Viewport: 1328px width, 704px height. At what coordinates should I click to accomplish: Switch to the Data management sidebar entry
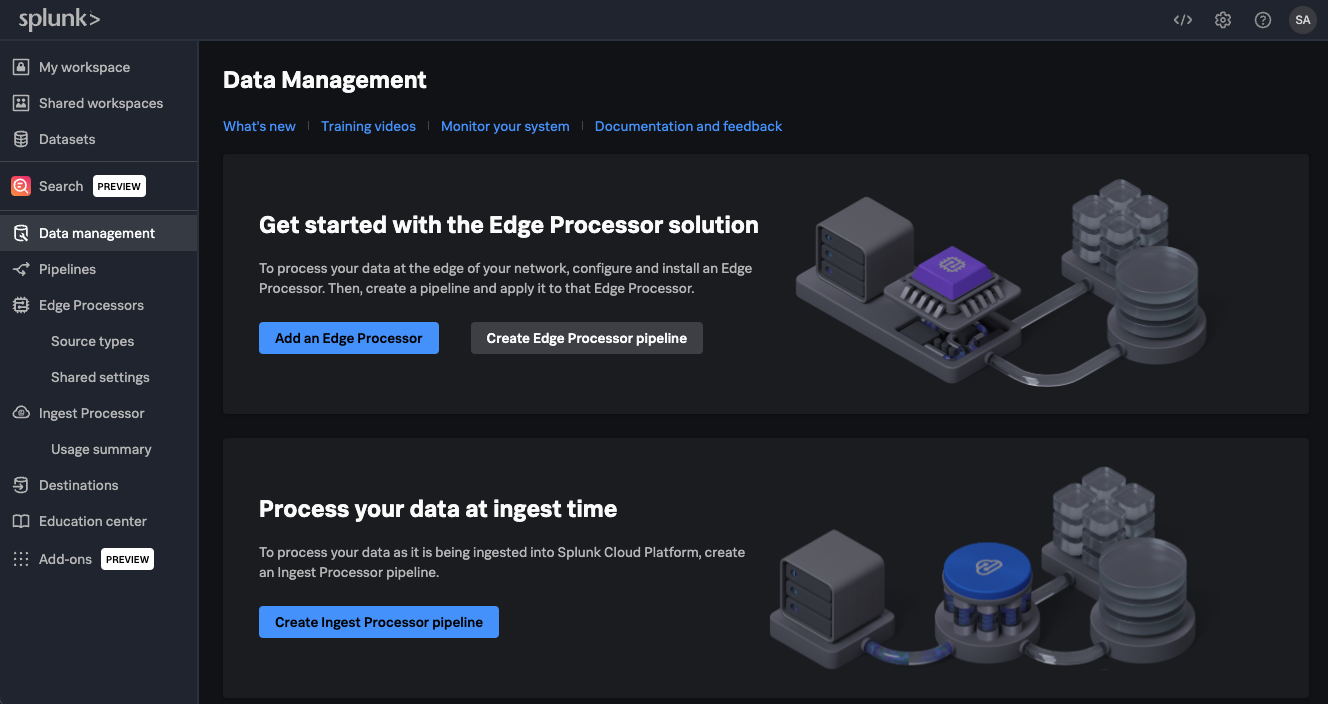tap(96, 232)
